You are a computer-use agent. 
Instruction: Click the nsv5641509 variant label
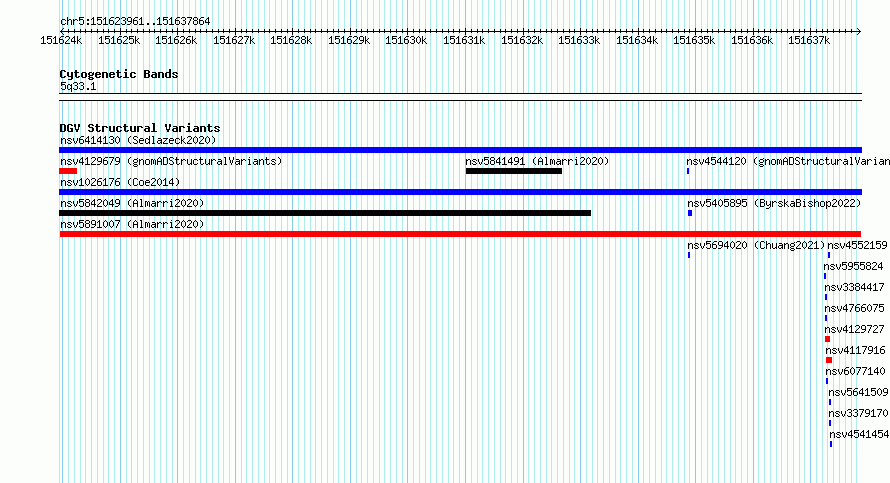tap(858, 392)
